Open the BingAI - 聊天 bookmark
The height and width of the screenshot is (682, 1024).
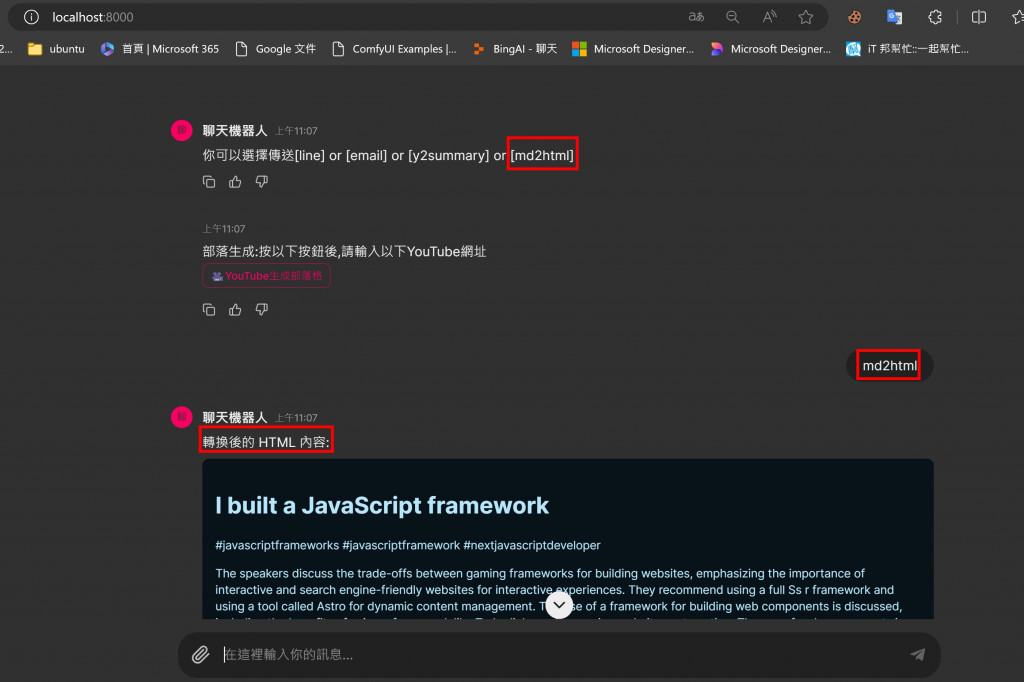point(515,49)
